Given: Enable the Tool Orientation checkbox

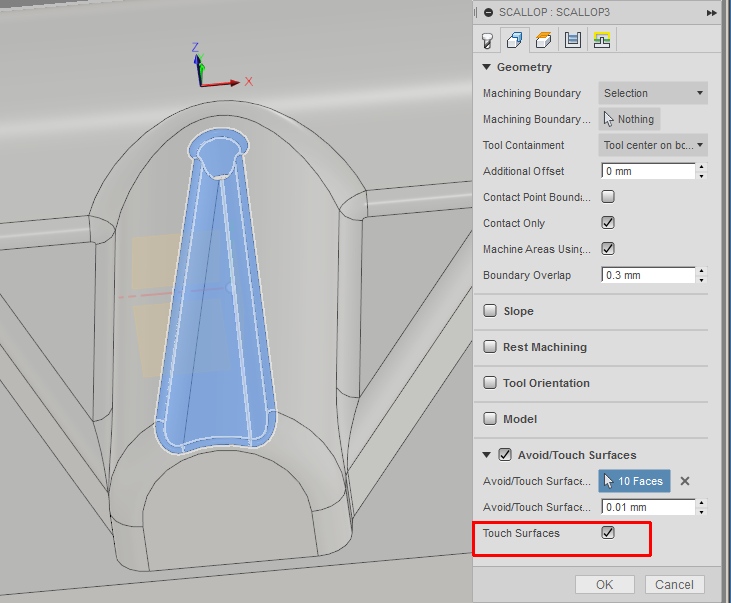Looking at the screenshot, I should tap(490, 383).
